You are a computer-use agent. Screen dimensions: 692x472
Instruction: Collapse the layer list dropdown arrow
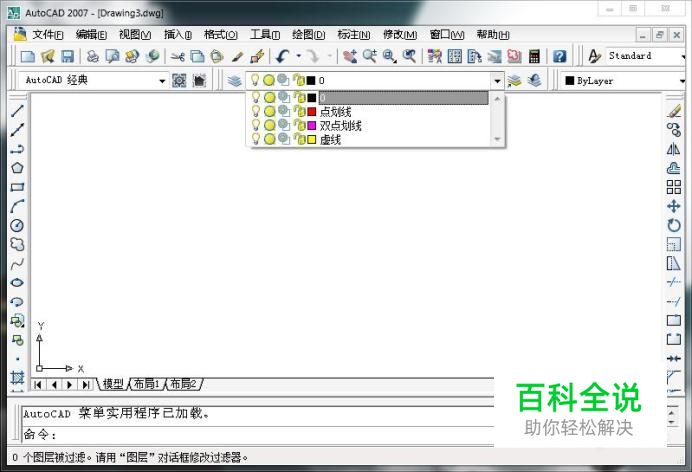coord(497,81)
